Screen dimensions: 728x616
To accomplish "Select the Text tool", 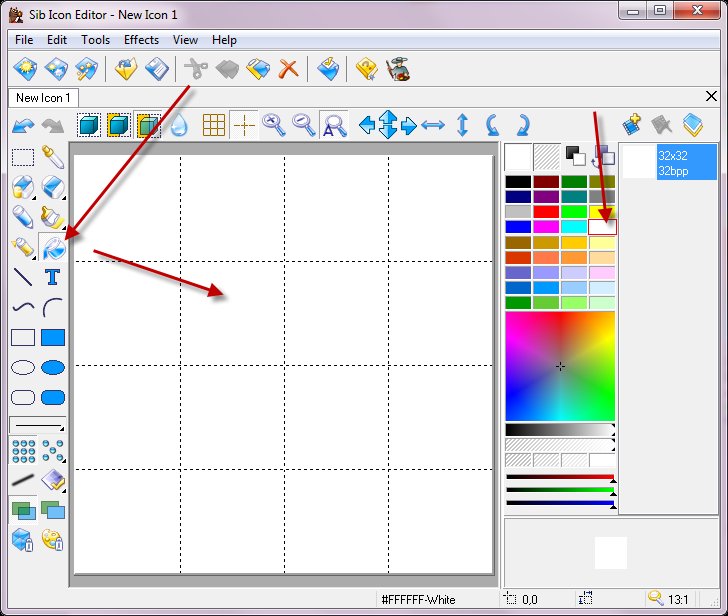I will click(53, 277).
